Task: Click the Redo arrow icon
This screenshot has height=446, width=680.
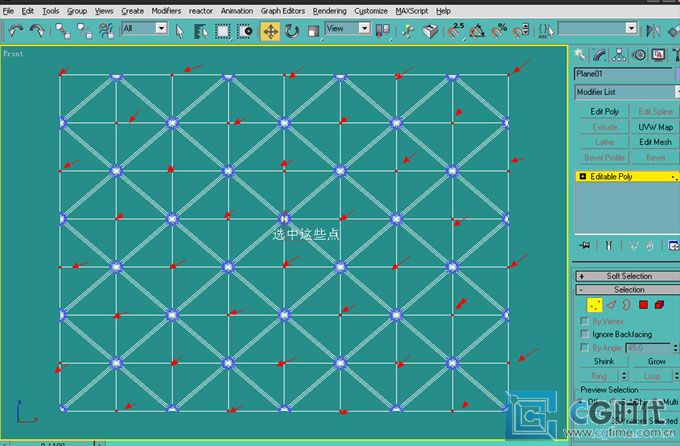Action: tap(37, 31)
